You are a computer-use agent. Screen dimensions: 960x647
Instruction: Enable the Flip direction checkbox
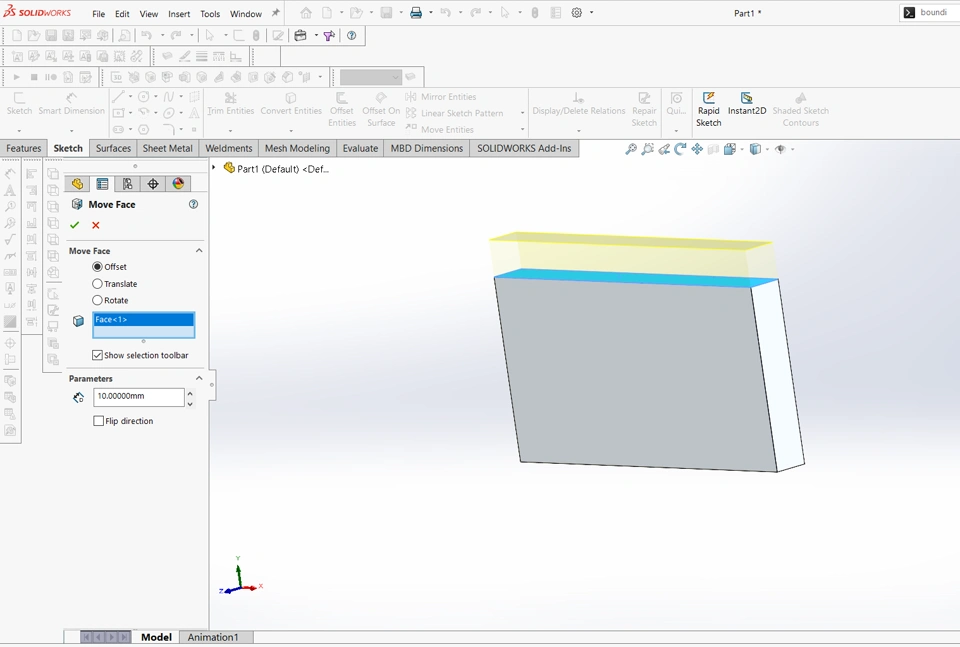click(99, 421)
